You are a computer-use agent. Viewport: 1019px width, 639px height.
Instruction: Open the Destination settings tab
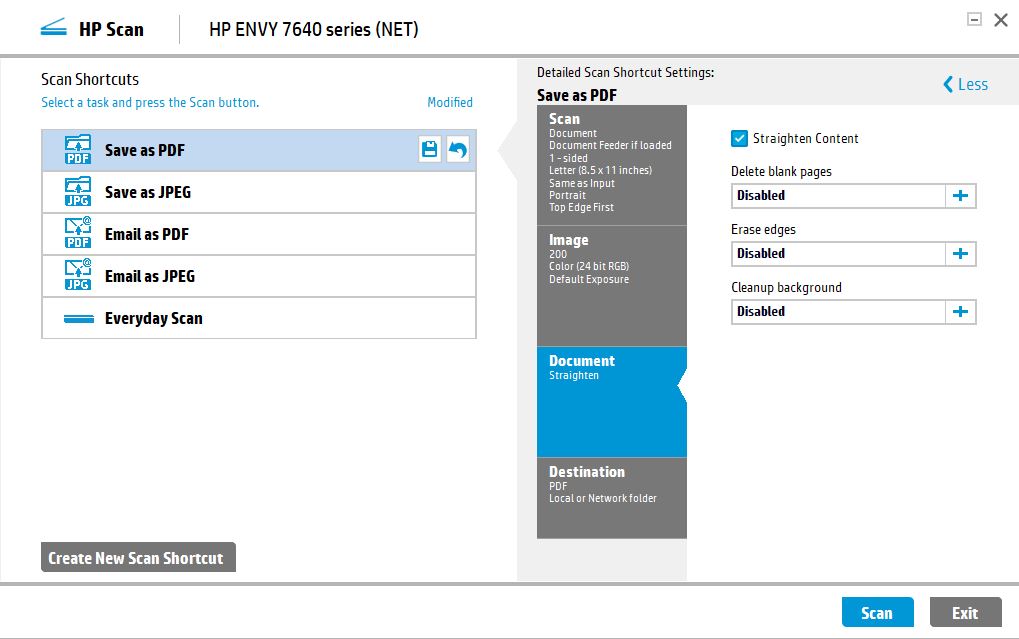[612, 498]
